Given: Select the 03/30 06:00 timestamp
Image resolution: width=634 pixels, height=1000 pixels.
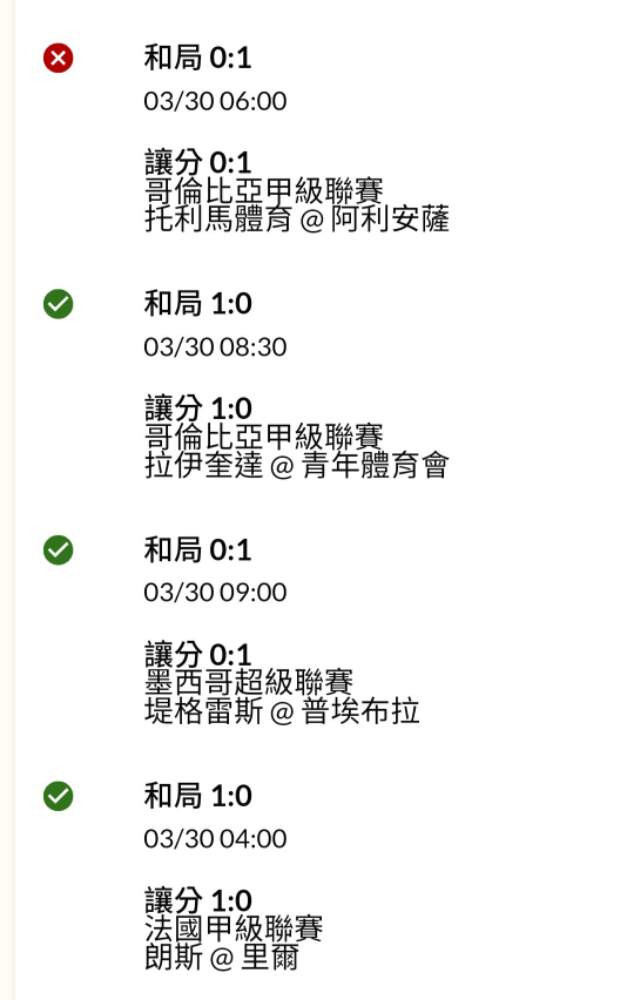Looking at the screenshot, I should coord(215,101).
